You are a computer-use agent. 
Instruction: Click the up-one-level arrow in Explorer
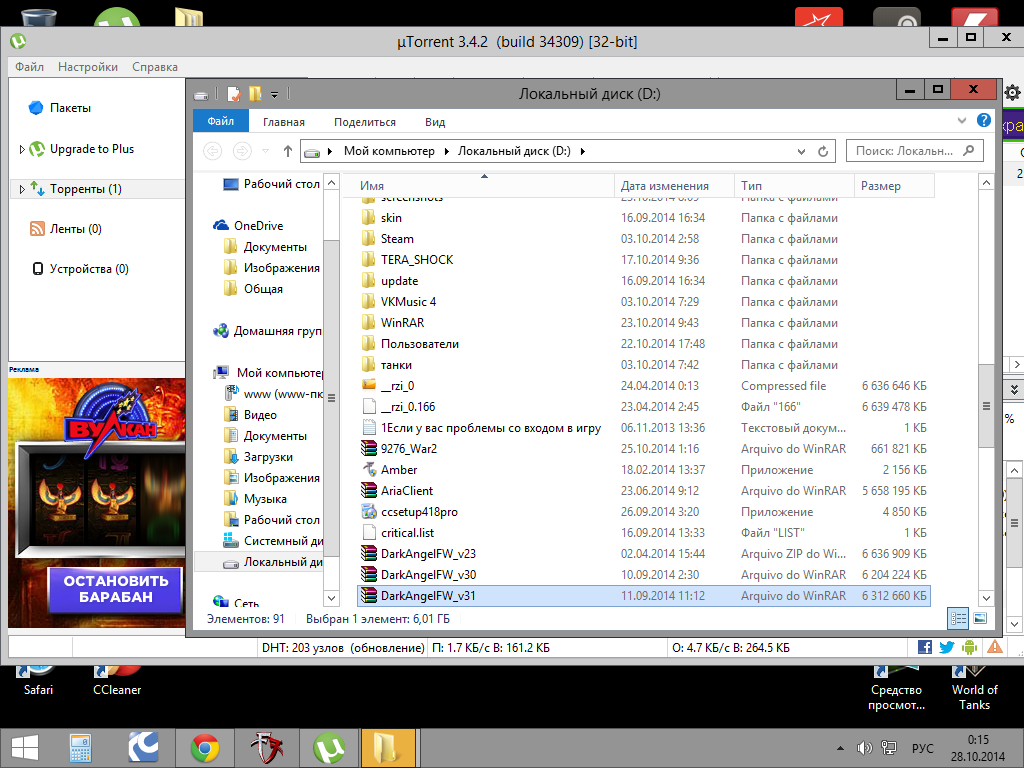coord(287,152)
